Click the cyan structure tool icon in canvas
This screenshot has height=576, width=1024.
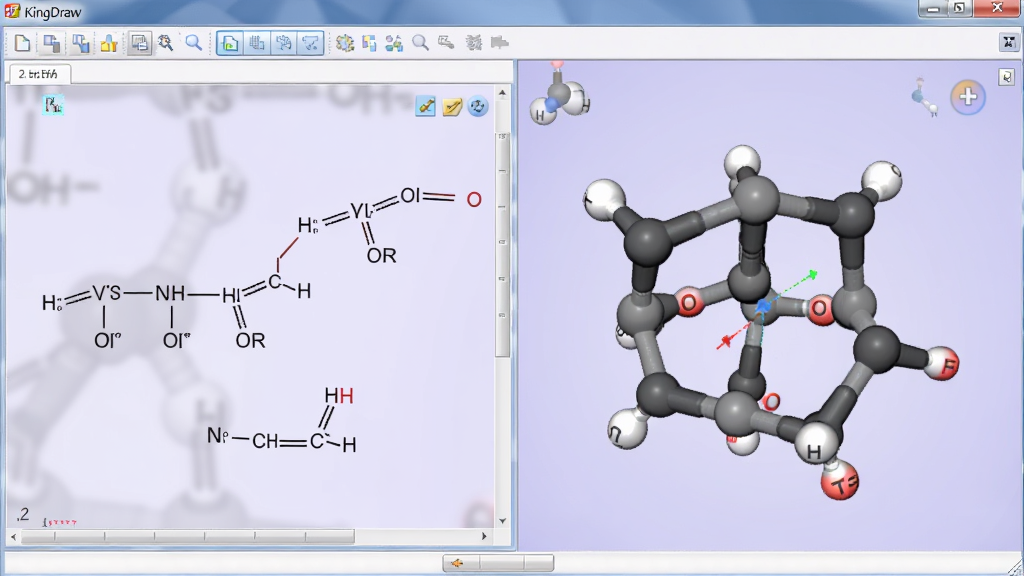pyautogui.click(x=53, y=104)
